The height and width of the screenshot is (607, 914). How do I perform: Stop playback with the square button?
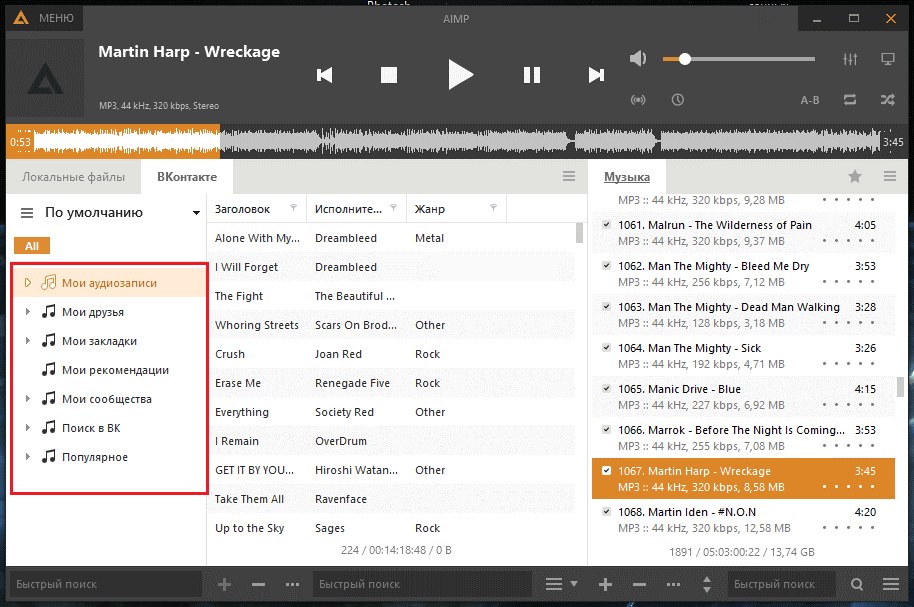pos(389,75)
